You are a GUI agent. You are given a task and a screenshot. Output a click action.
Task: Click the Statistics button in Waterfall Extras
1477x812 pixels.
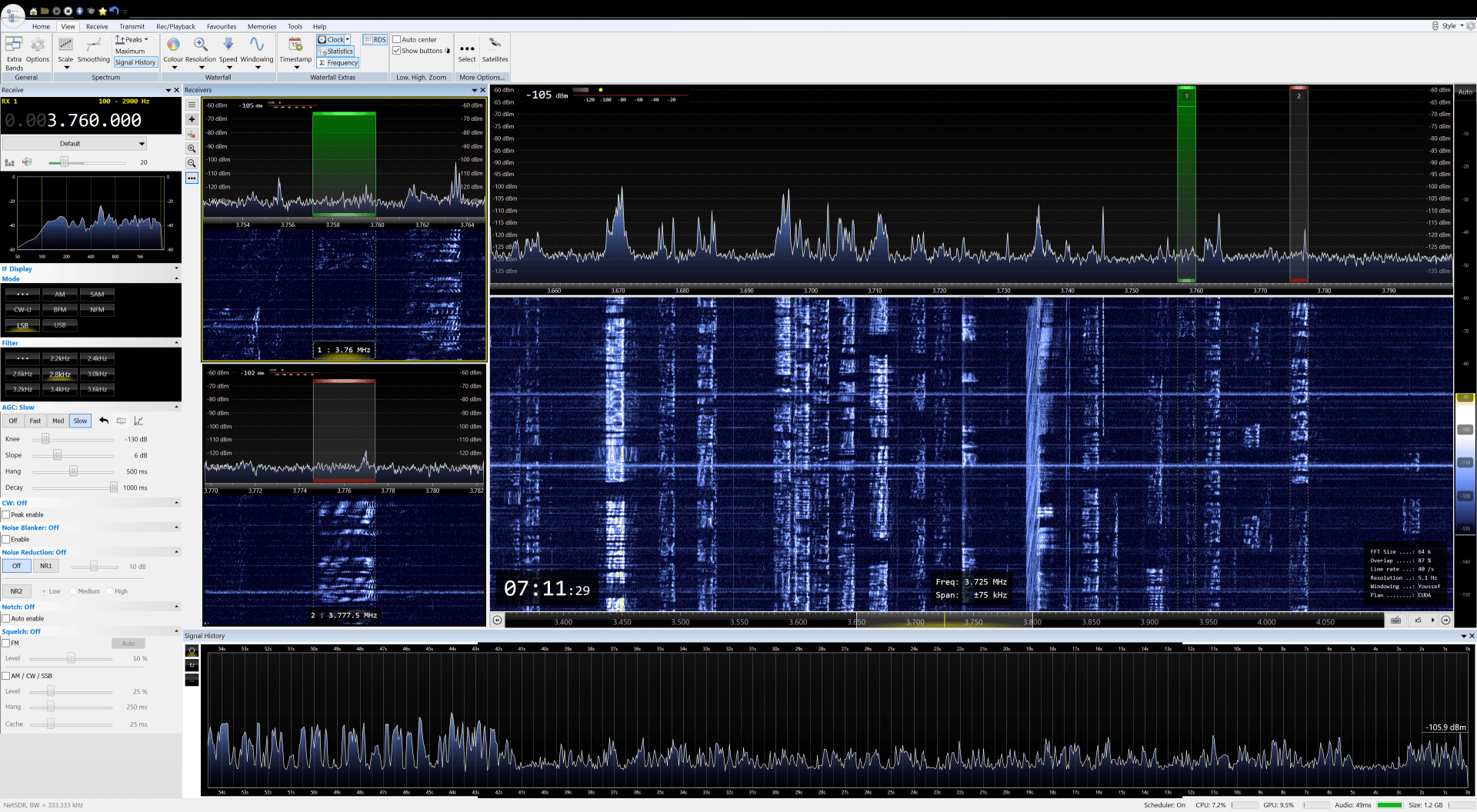pyautogui.click(x=336, y=51)
